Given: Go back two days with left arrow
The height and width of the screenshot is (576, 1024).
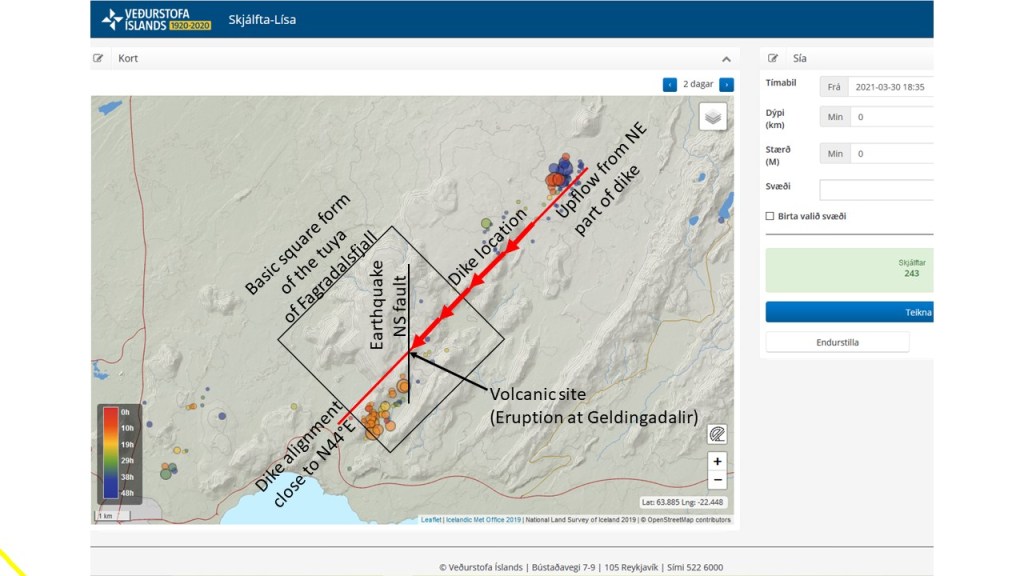Looking at the screenshot, I should click(670, 85).
